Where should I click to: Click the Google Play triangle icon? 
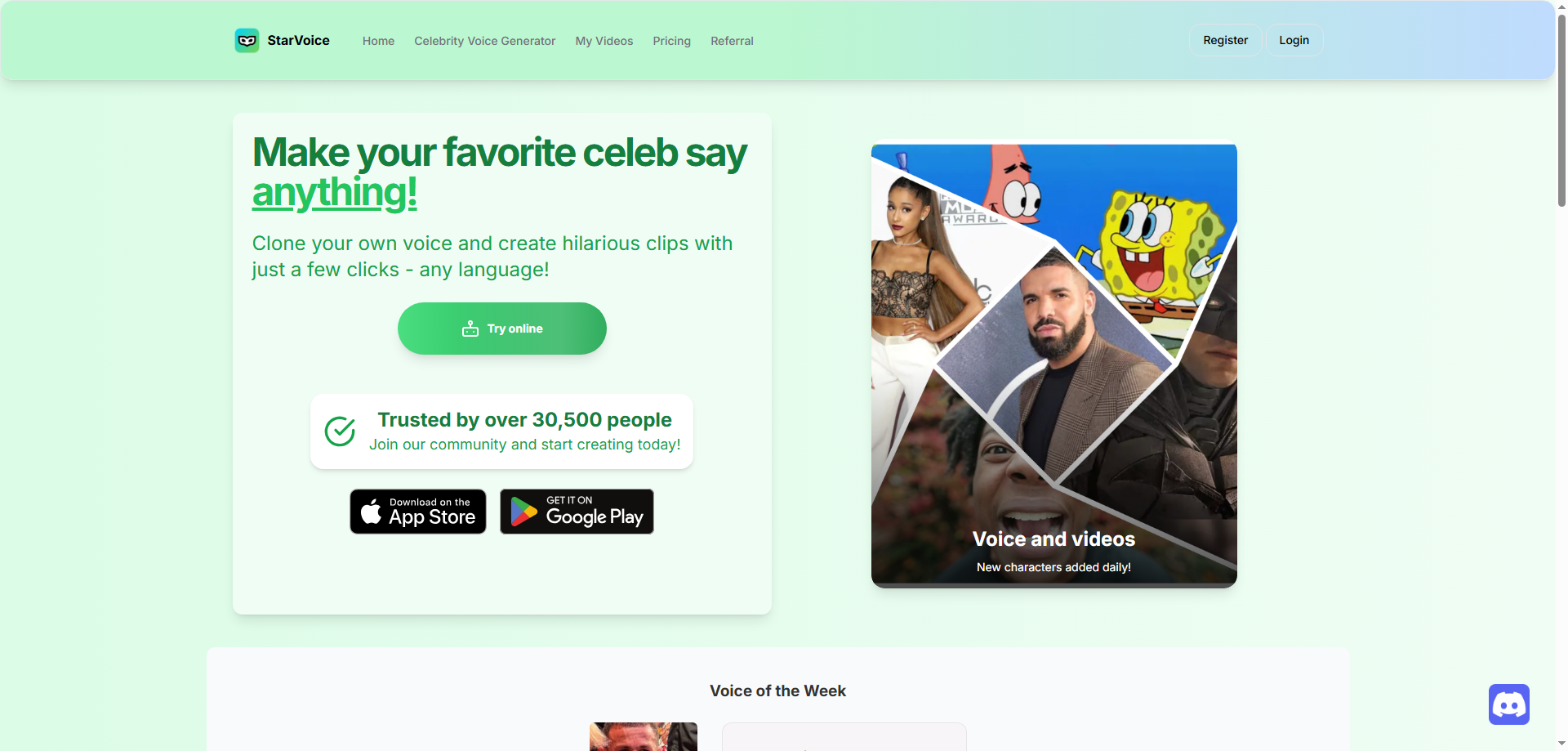pos(523,512)
